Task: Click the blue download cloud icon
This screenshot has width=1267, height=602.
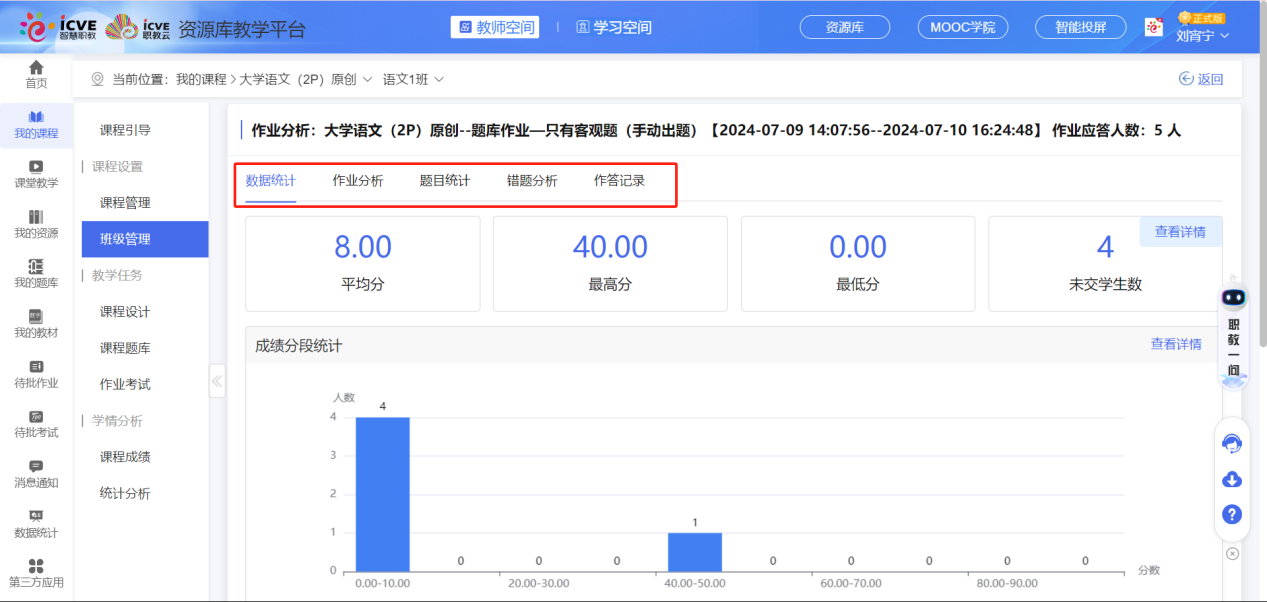Action: 1232,480
